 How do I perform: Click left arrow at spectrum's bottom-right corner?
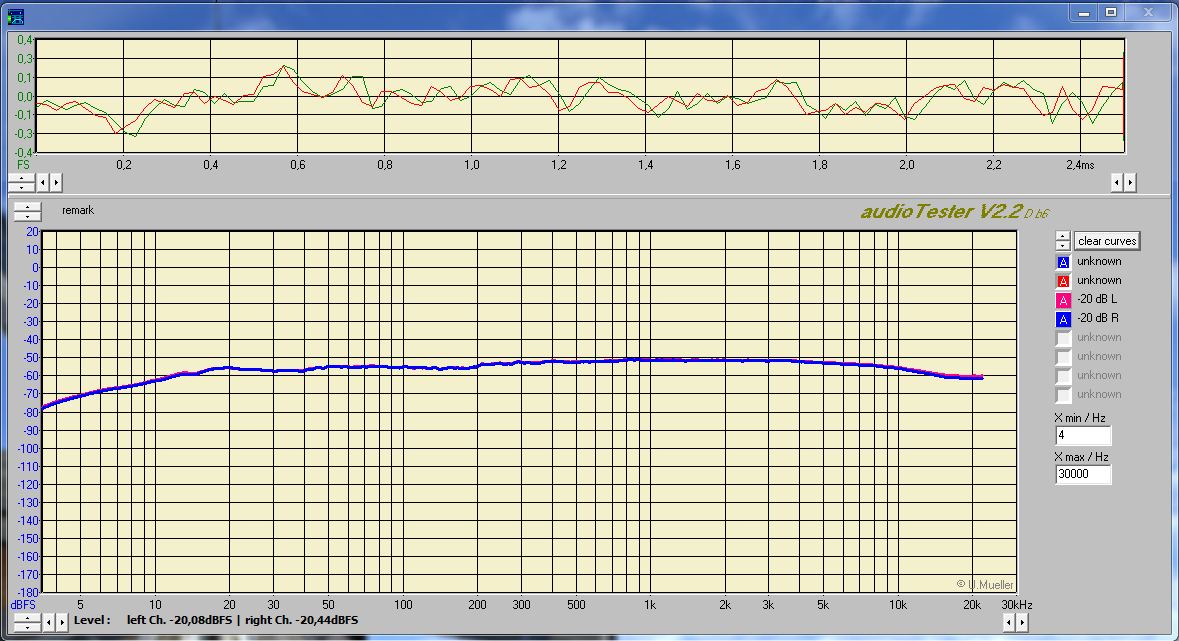coord(1009,622)
